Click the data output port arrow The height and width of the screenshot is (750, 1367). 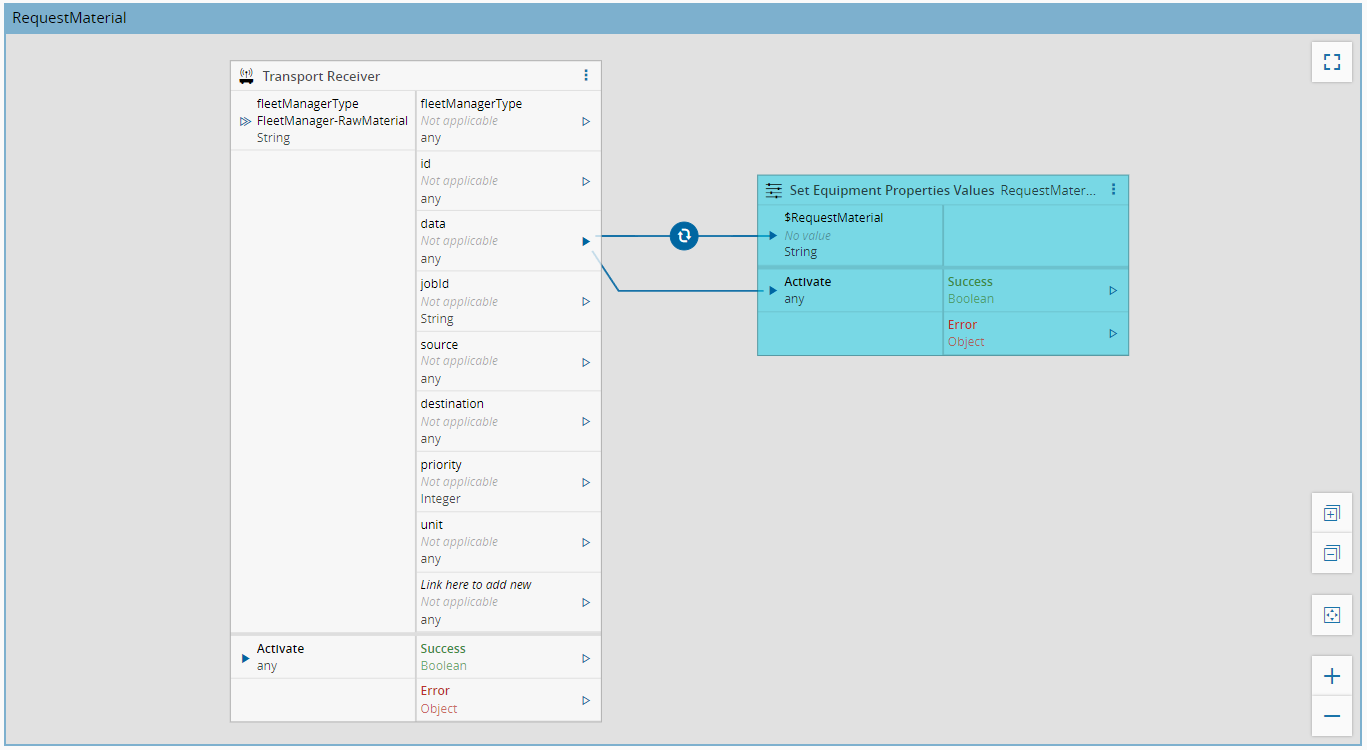click(586, 241)
